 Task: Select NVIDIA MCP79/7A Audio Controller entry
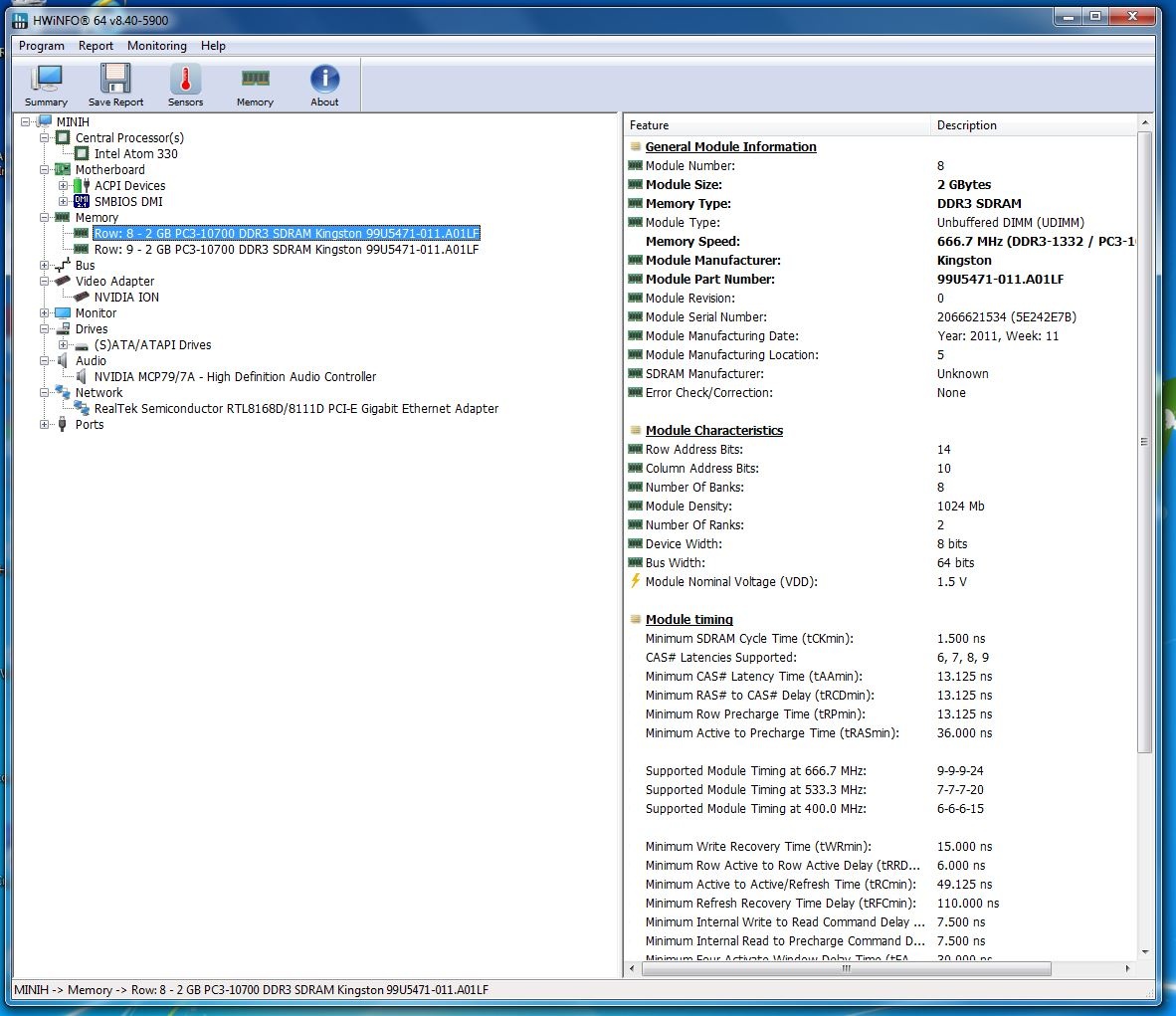click(x=236, y=377)
